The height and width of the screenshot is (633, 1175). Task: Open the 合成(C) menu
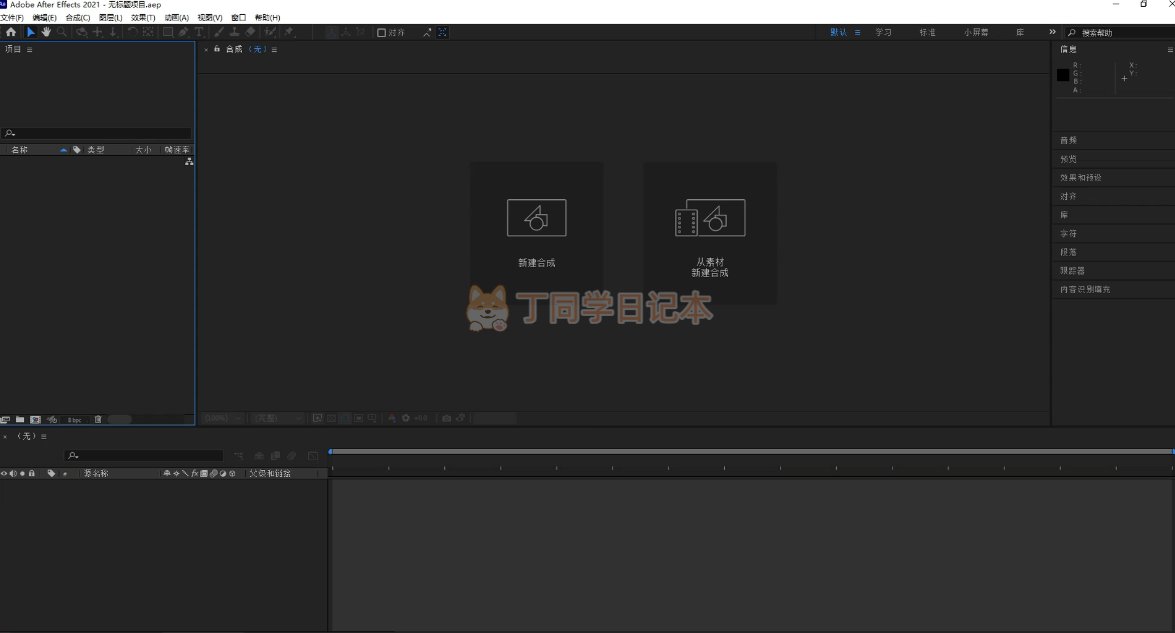click(x=78, y=17)
